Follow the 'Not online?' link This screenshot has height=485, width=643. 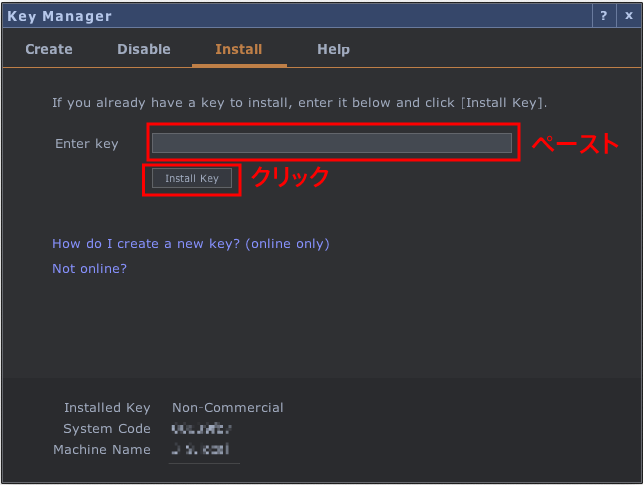[89, 268]
